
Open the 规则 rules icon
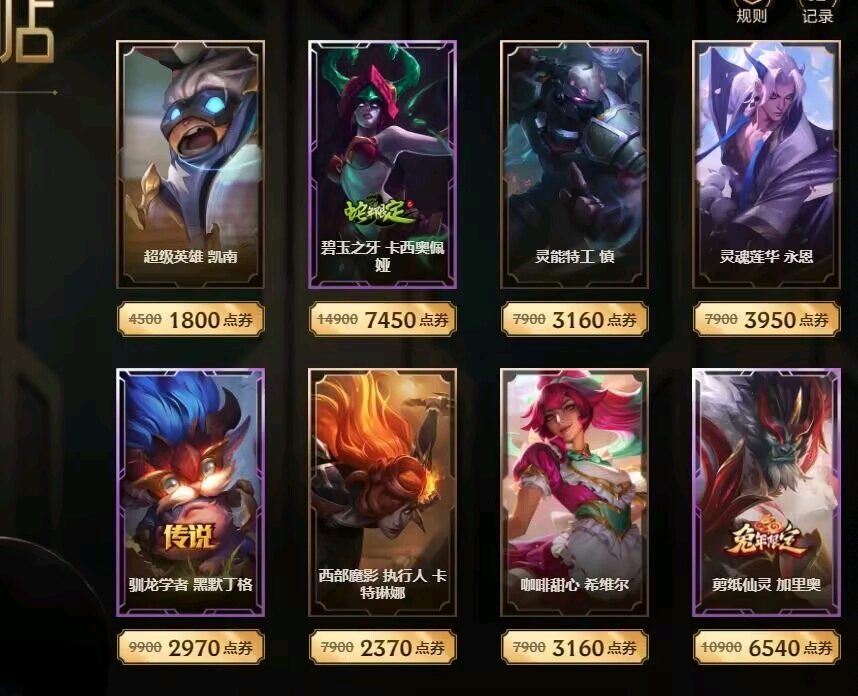[x=751, y=11]
